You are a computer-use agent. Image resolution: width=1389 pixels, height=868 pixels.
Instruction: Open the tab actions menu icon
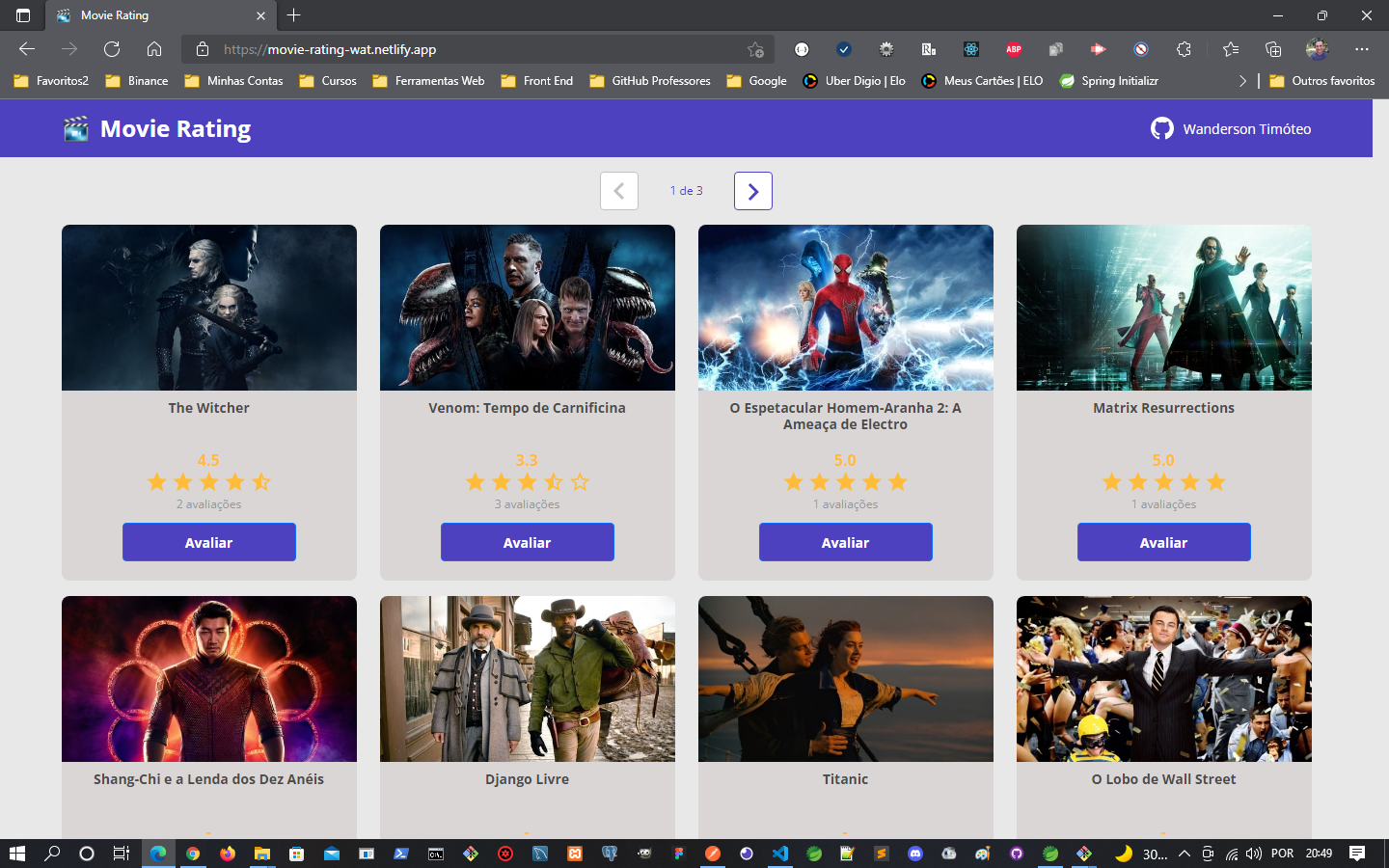click(x=23, y=15)
